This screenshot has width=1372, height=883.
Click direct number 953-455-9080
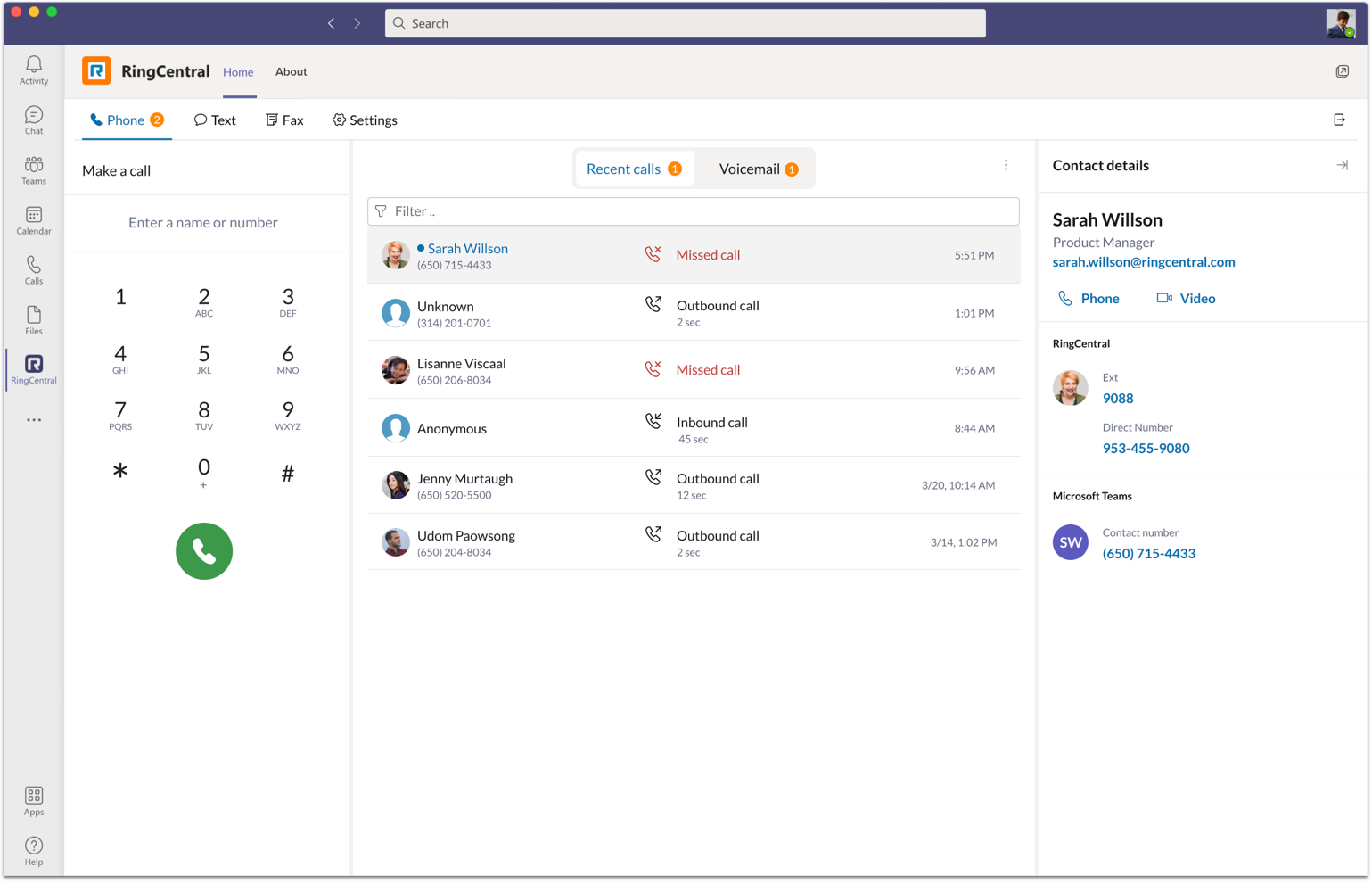(x=1146, y=448)
